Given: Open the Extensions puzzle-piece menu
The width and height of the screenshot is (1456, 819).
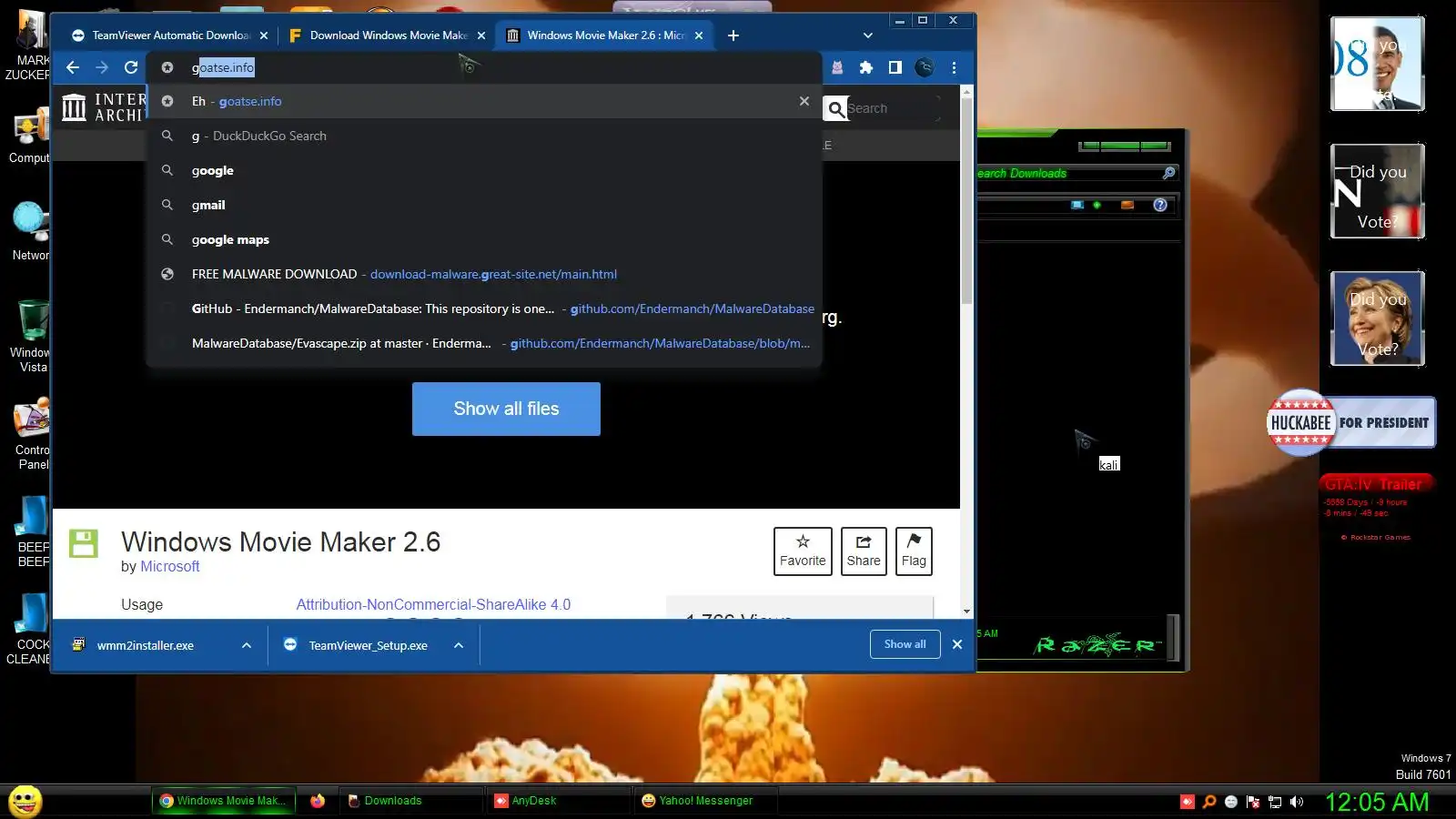Looking at the screenshot, I should pos(866,67).
